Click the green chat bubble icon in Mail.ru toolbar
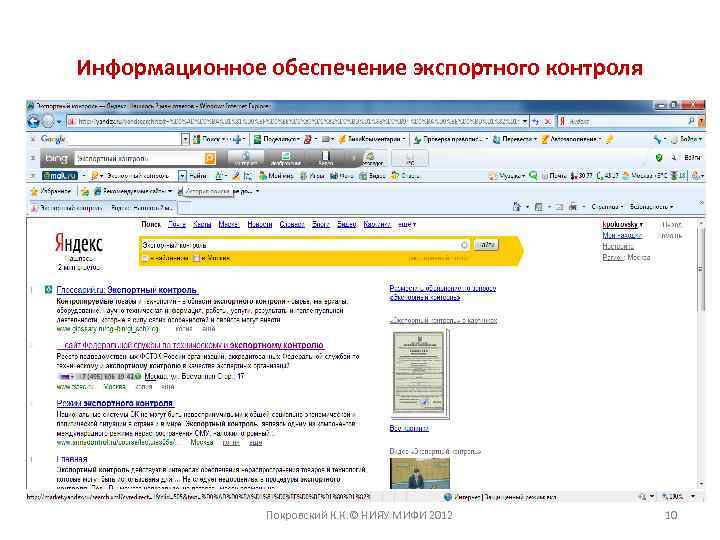The width and height of the screenshot is (720, 540). pyautogui.click(x=533, y=175)
